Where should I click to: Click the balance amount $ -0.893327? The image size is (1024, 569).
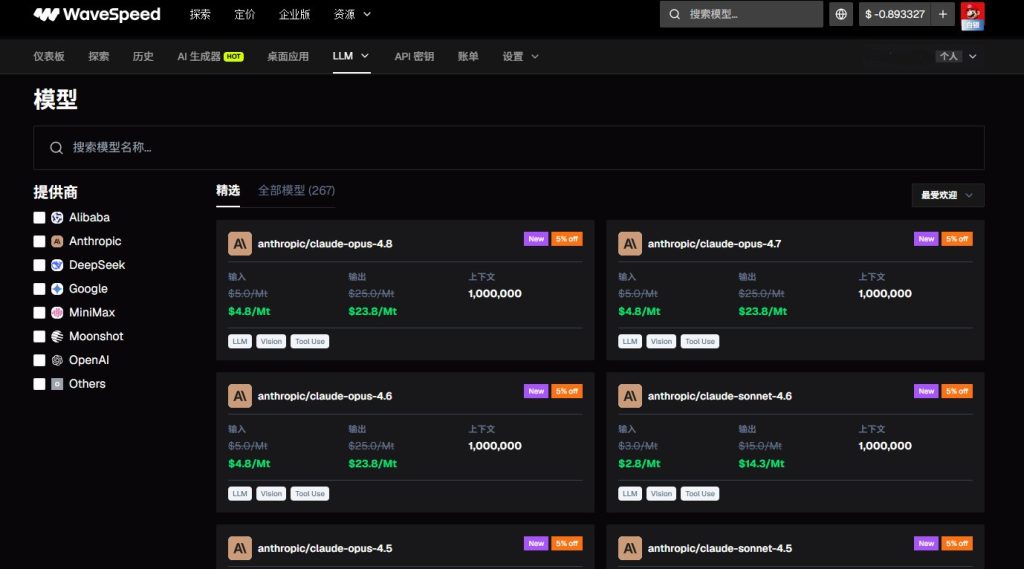tap(895, 14)
